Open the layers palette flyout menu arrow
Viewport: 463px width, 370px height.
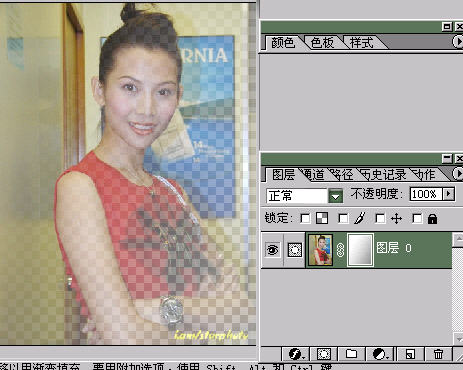458,173
